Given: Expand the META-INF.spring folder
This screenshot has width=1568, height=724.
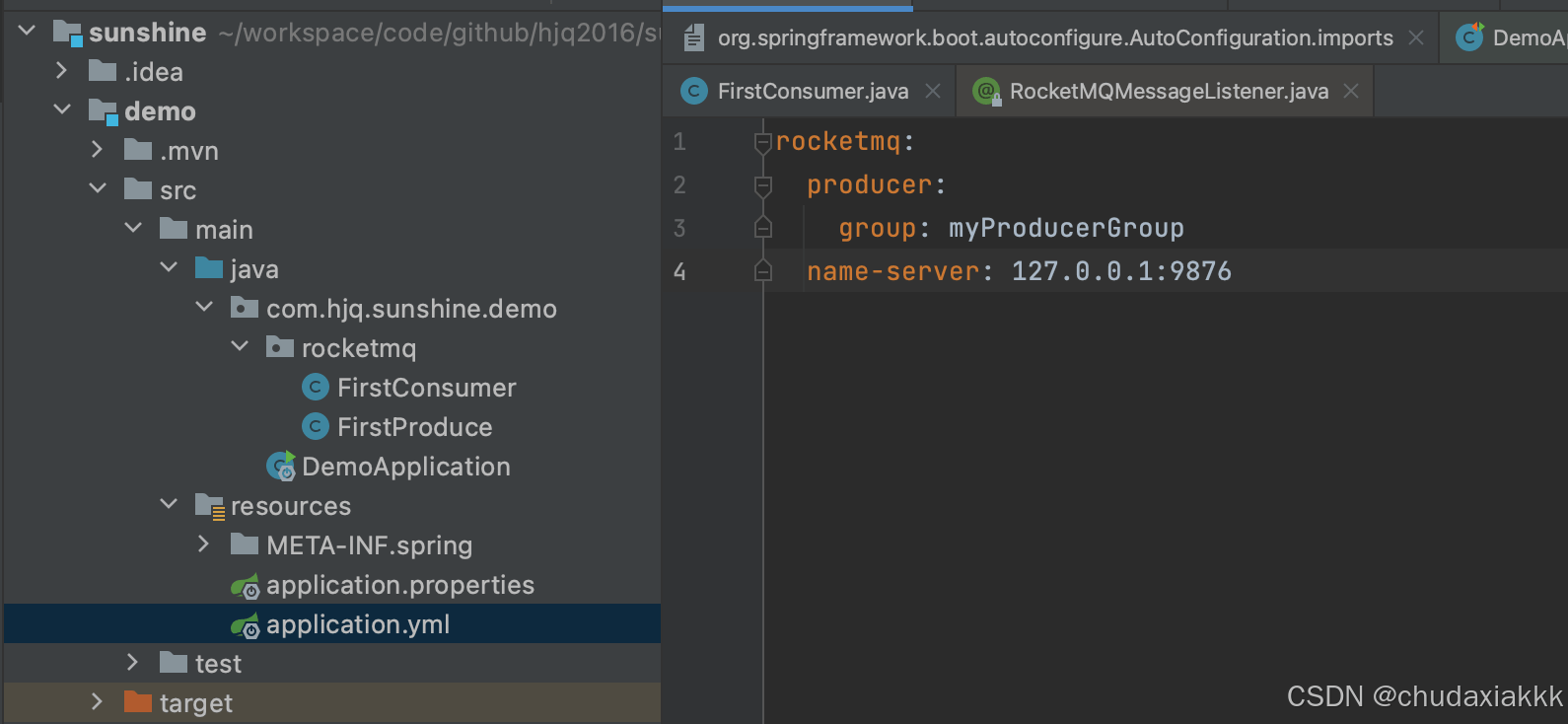Looking at the screenshot, I should pos(203,544).
